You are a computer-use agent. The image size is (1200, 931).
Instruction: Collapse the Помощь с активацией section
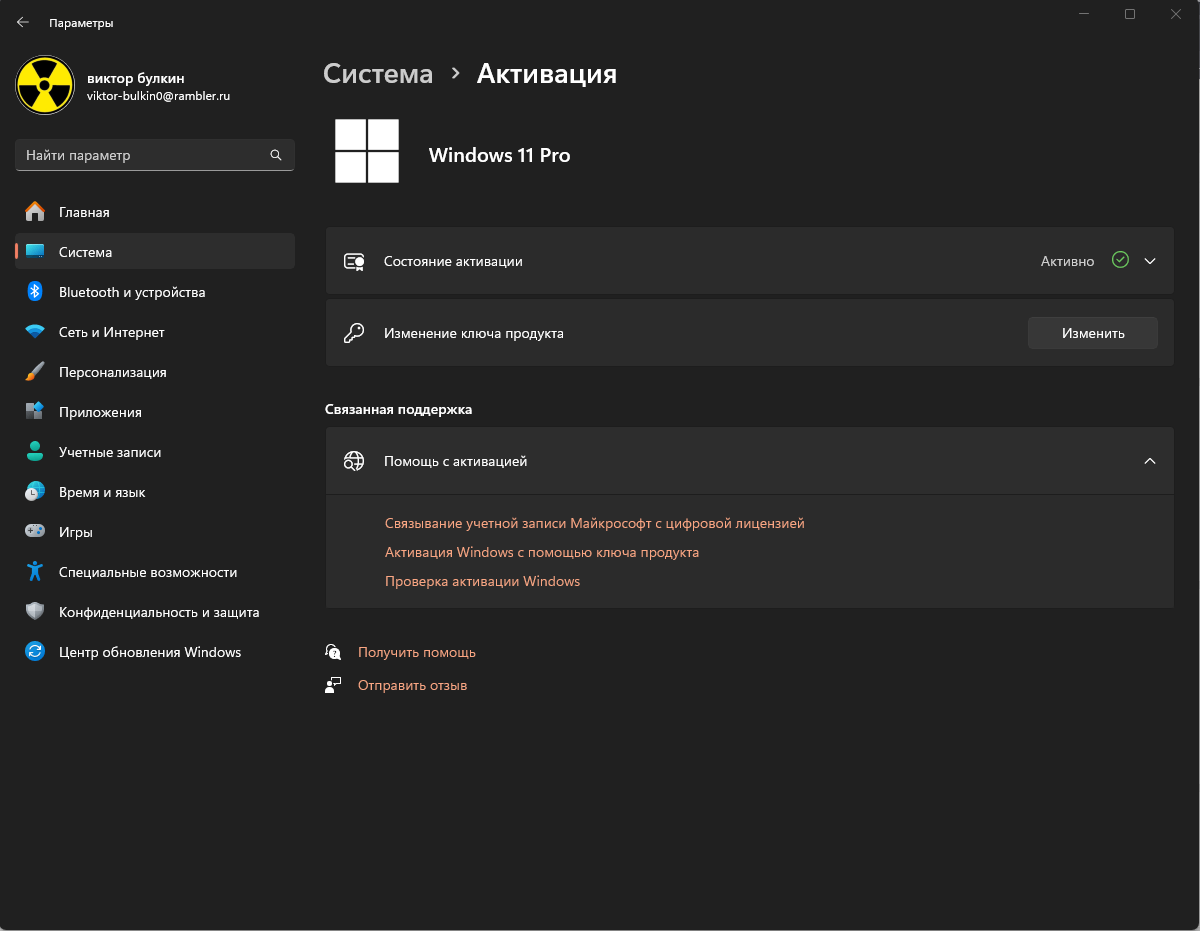pos(1150,461)
